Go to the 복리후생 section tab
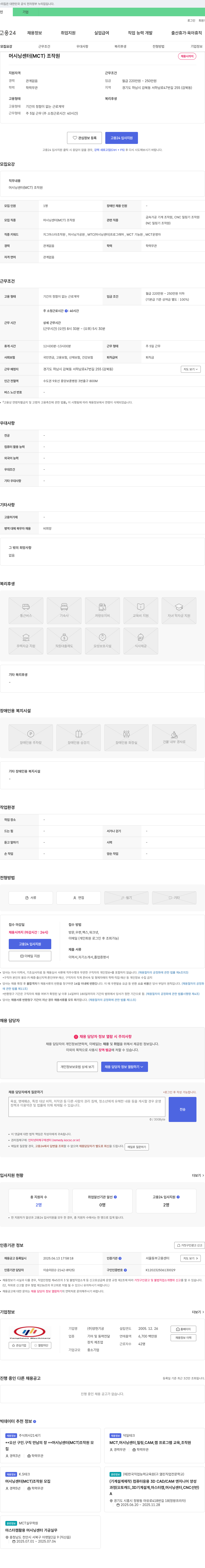 click(120, 46)
